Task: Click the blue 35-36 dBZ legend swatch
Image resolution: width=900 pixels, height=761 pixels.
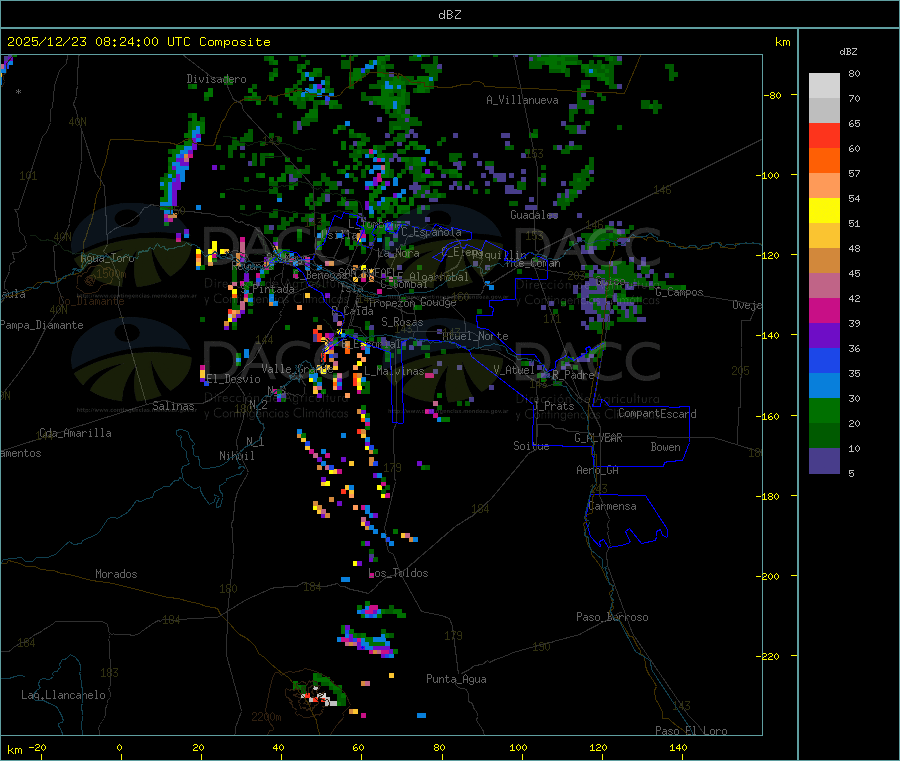Action: point(824,360)
